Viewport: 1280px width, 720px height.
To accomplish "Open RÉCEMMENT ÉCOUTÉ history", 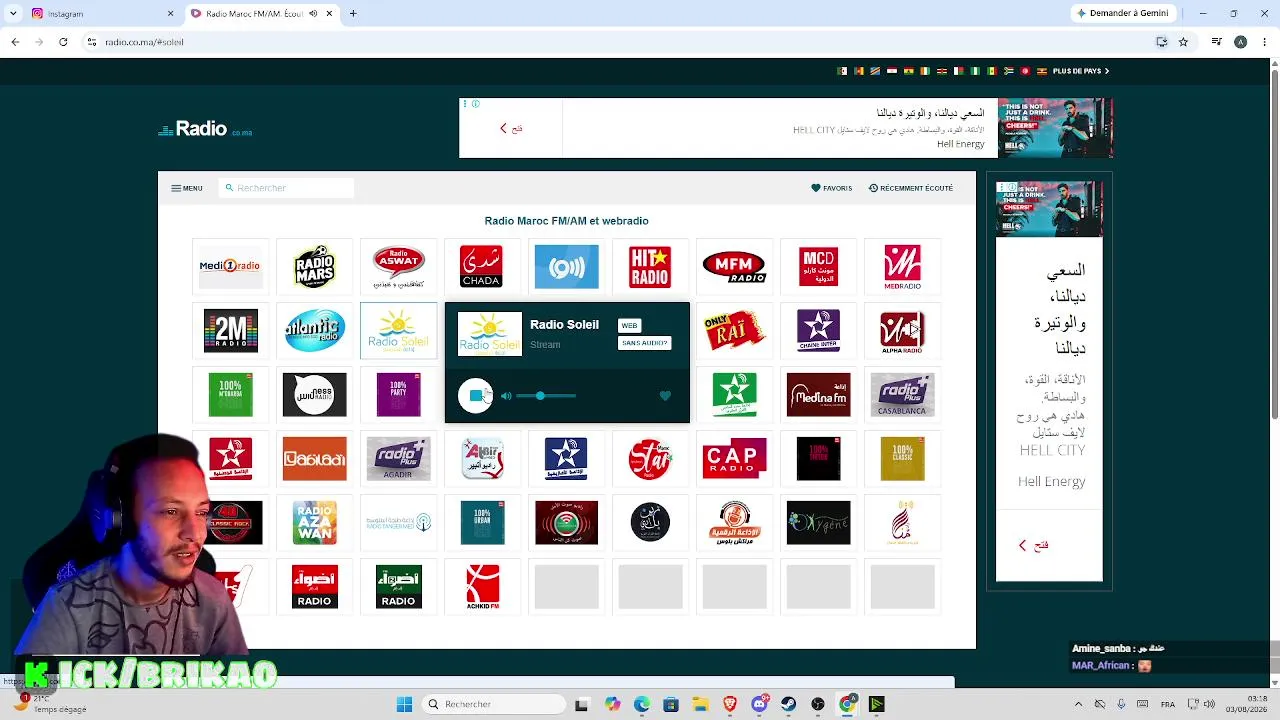I will (911, 188).
